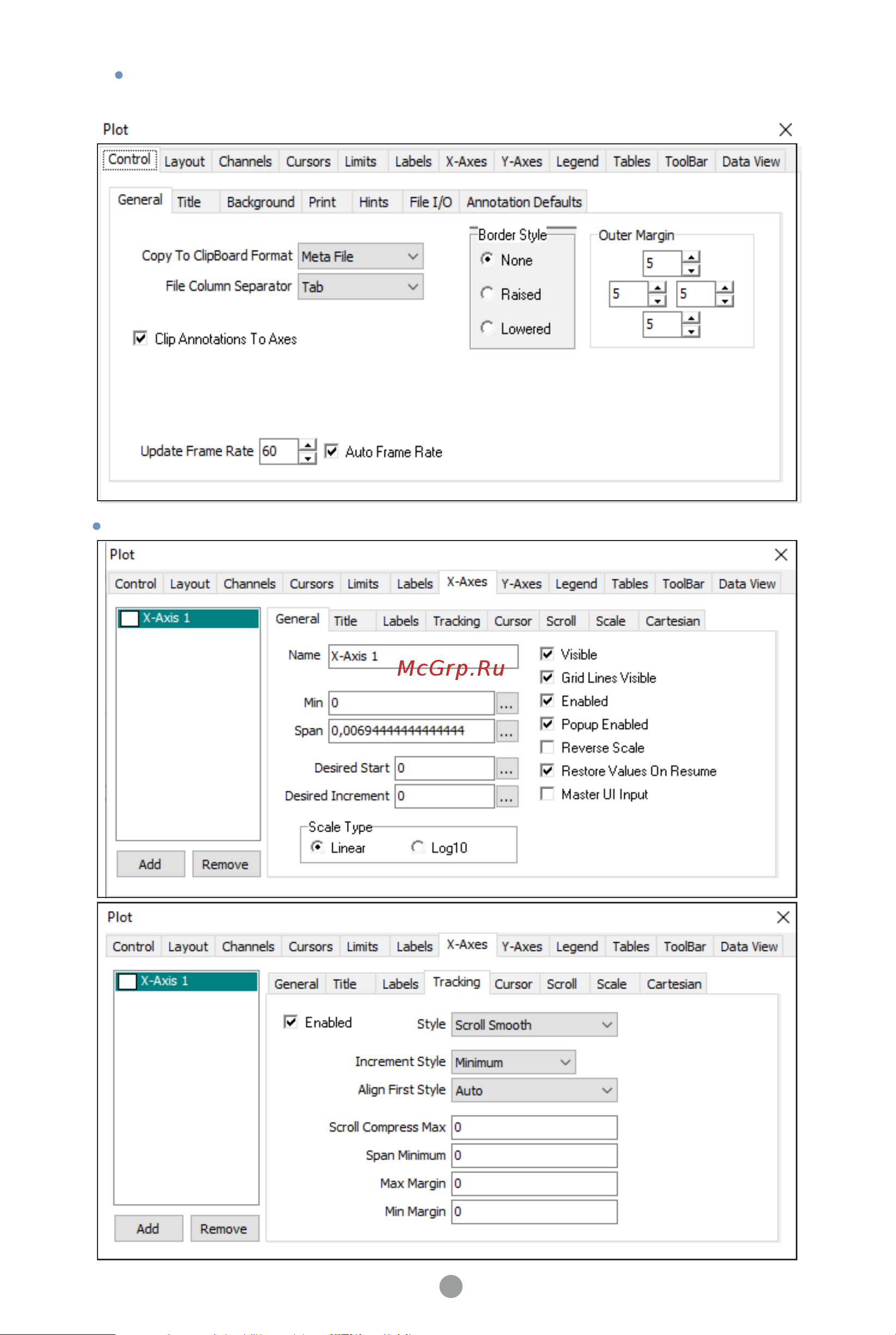Screen dimensions: 896x1335
Task: Open Channels tab in top Plot window
Action: point(245,162)
